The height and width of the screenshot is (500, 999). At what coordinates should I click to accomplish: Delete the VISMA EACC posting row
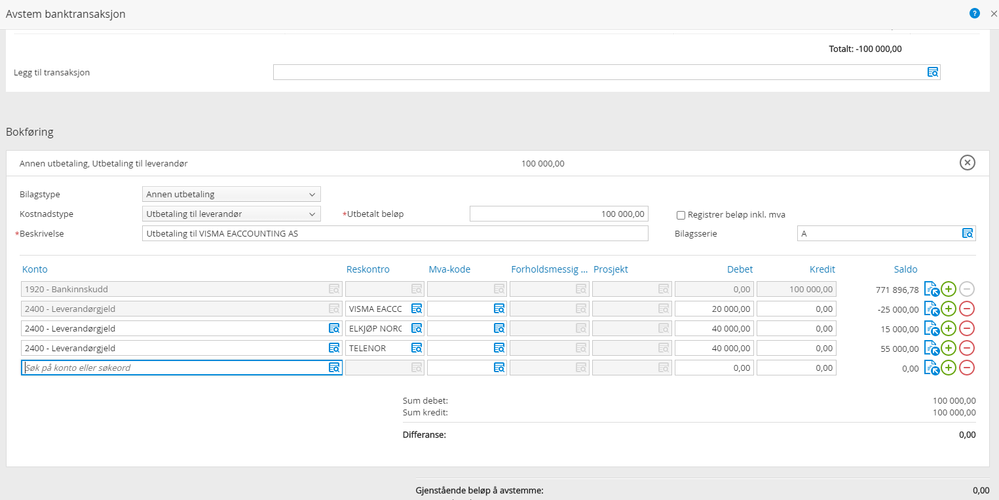point(967,309)
